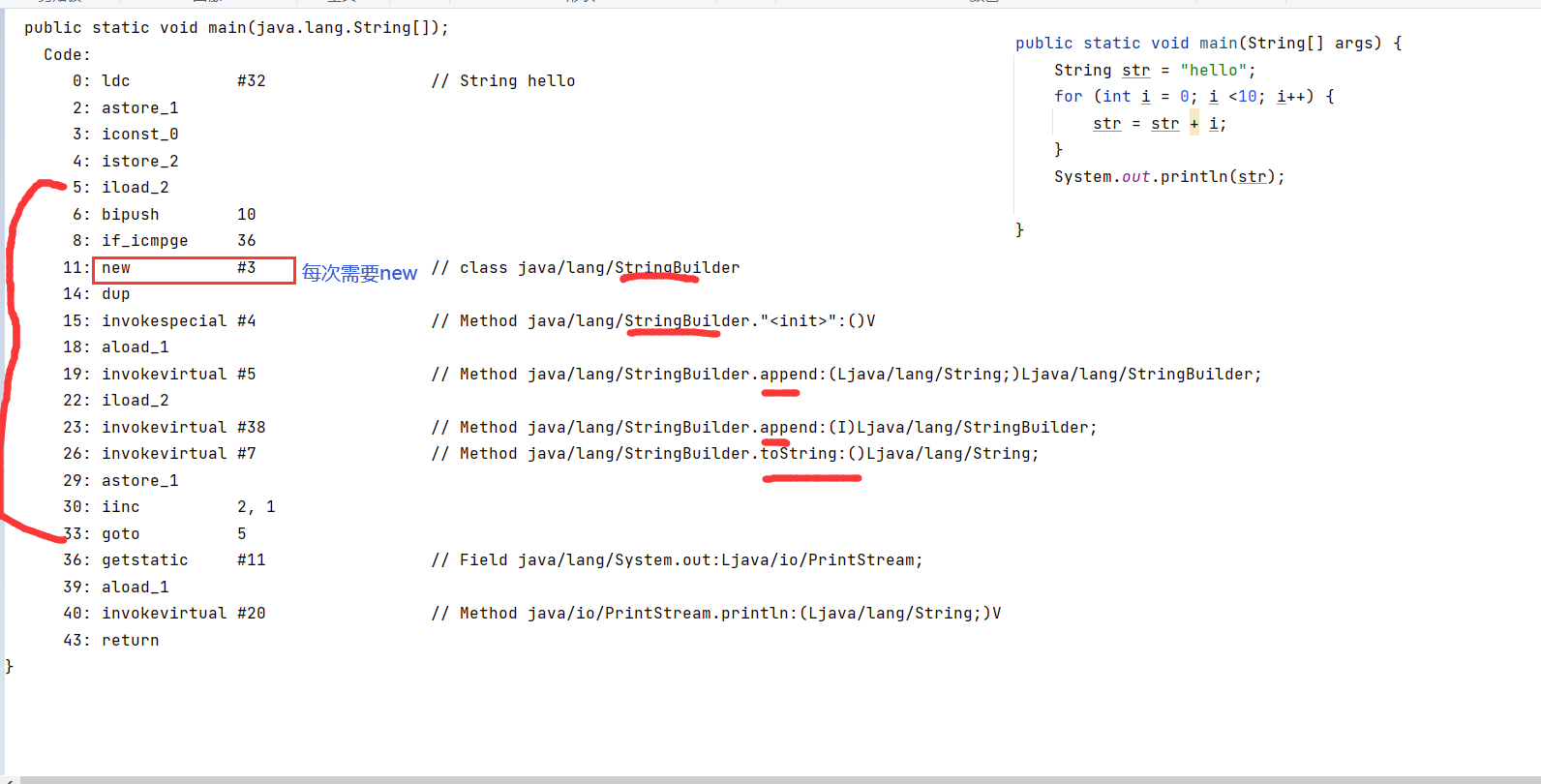1541x784 pixels.
Task: Click the 'Code:' label
Action: (67, 55)
